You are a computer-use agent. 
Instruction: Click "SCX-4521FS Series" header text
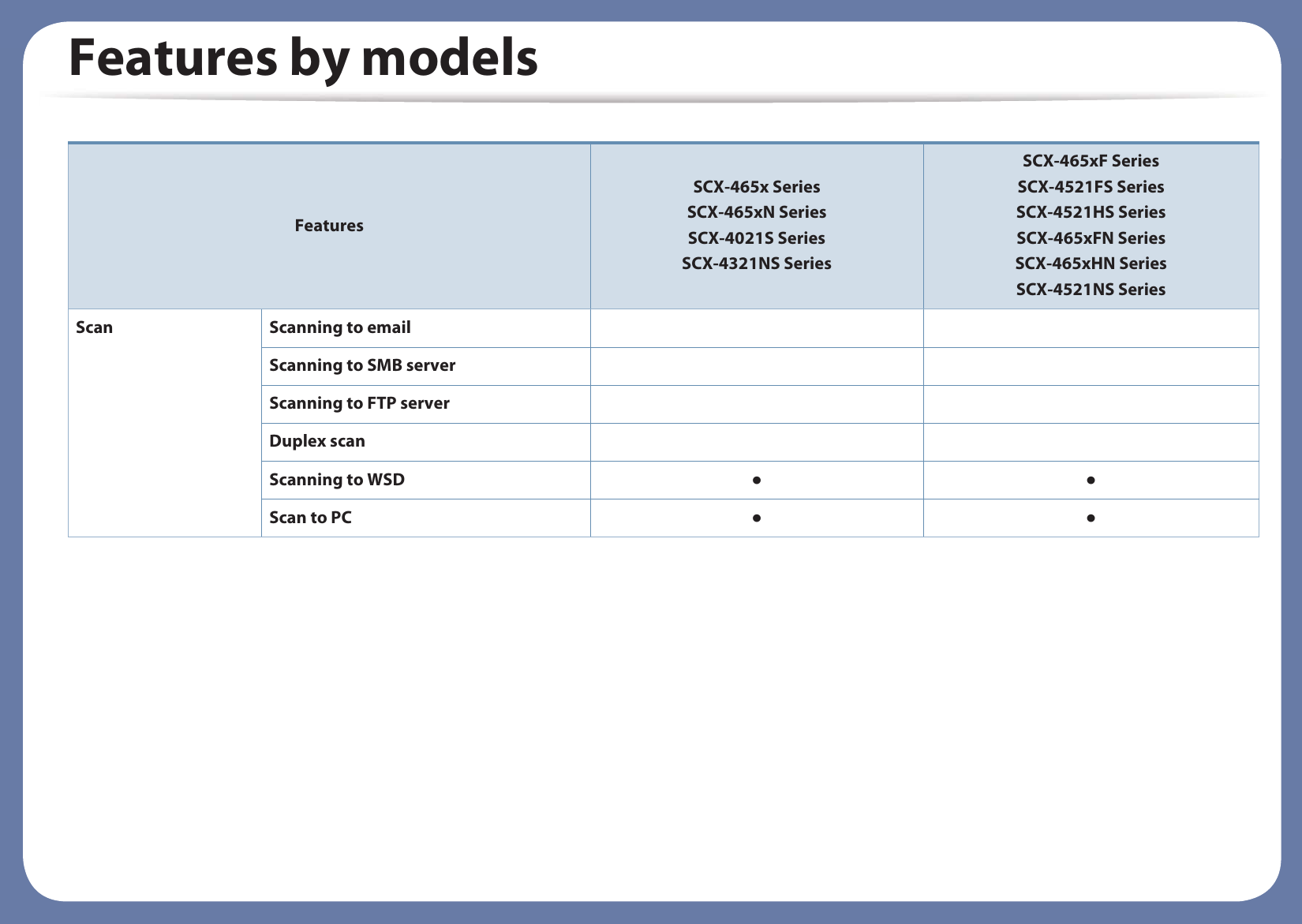tap(1091, 187)
